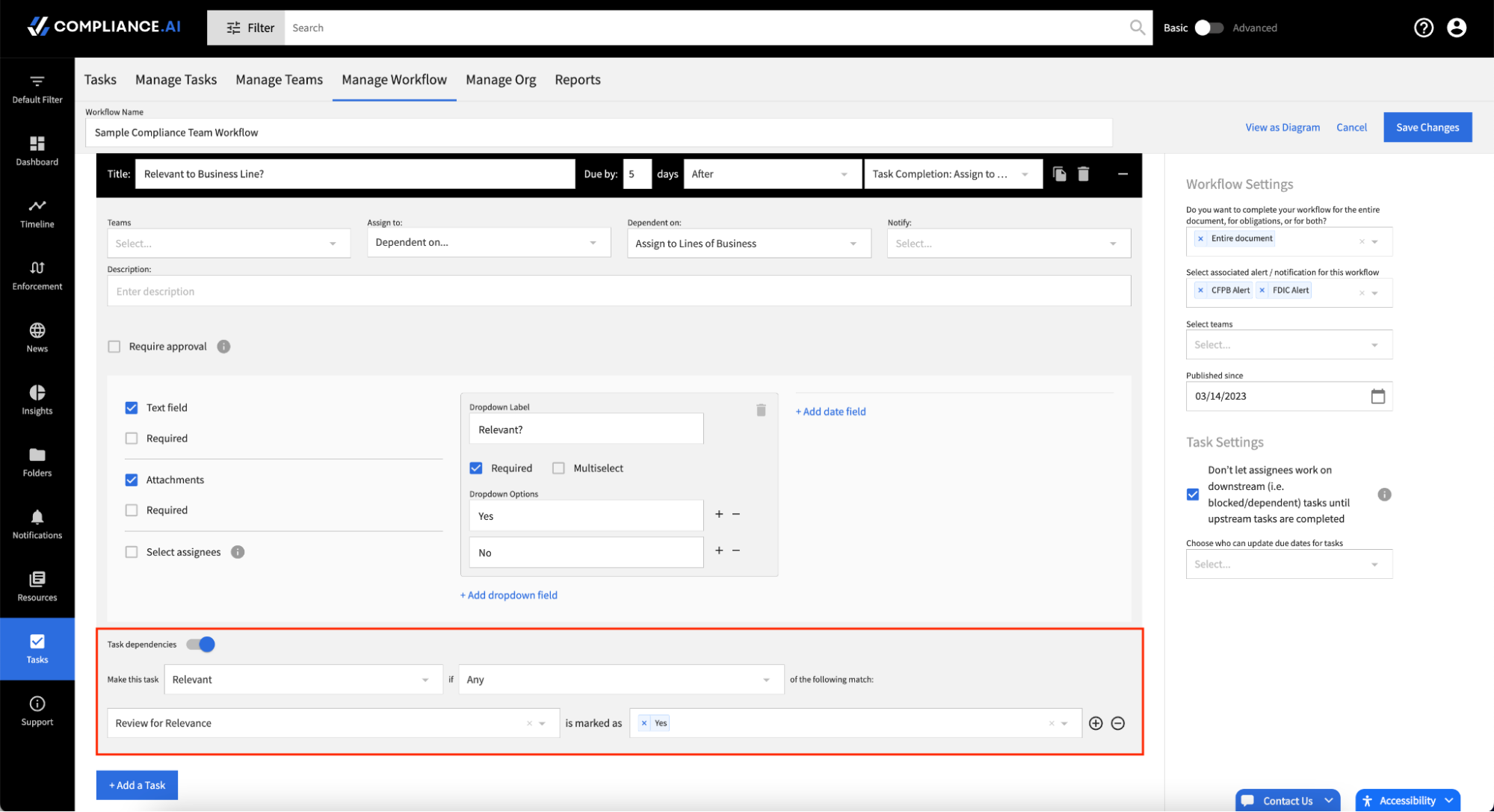Go to the Dashboard in sidebar

click(37, 151)
